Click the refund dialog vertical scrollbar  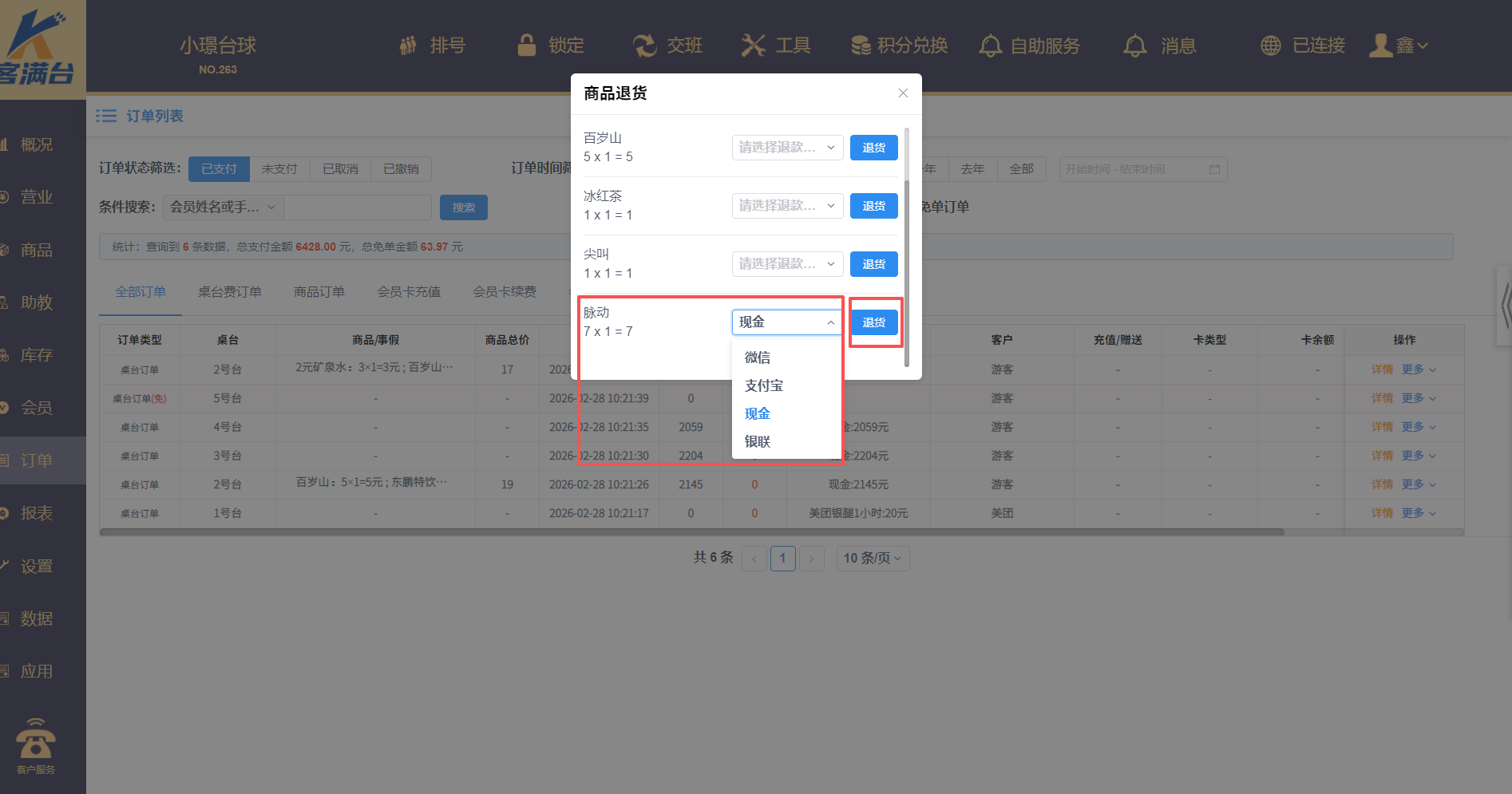(x=906, y=239)
